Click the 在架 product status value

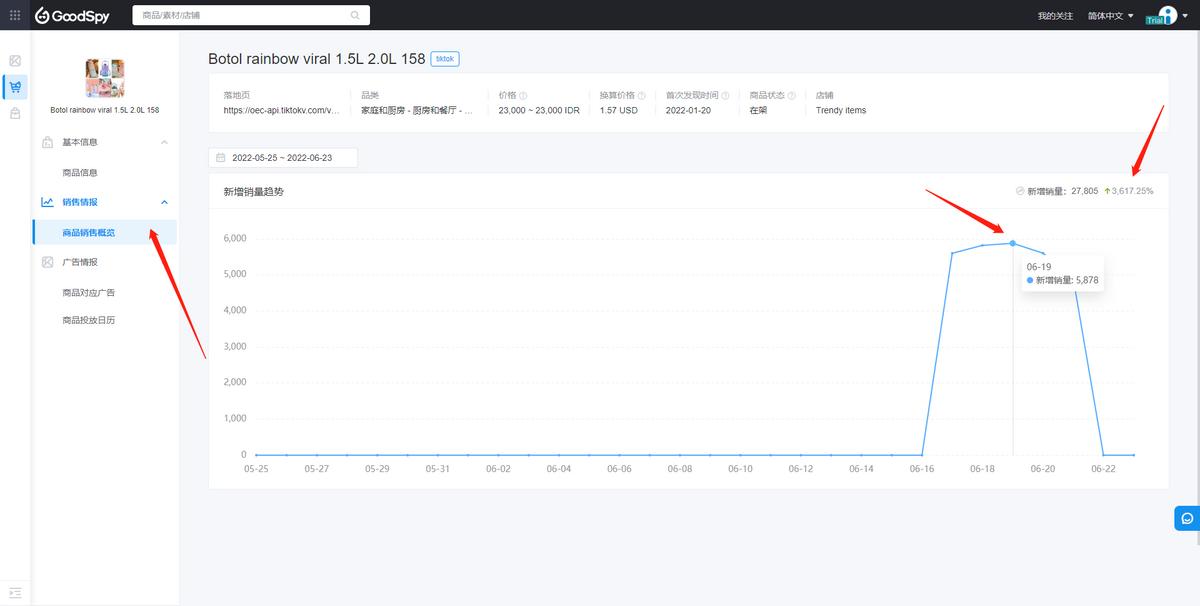click(759, 110)
